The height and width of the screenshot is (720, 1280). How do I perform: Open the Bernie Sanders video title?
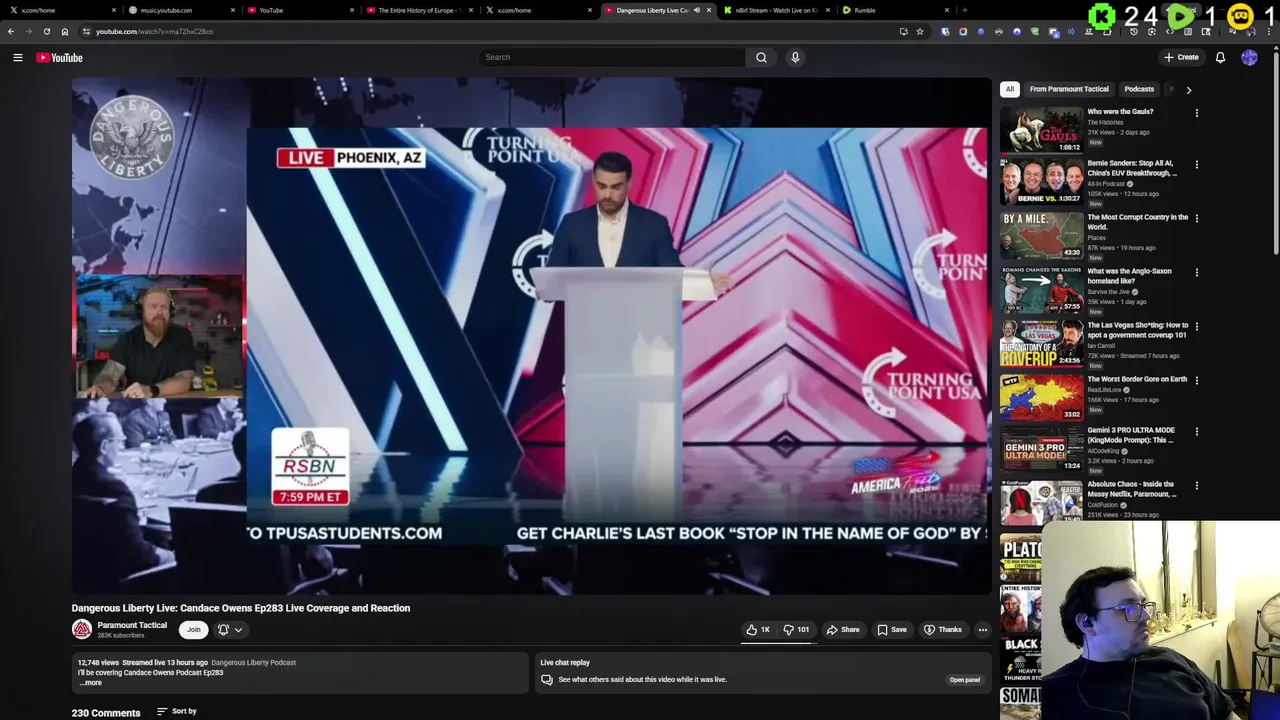point(1132,168)
